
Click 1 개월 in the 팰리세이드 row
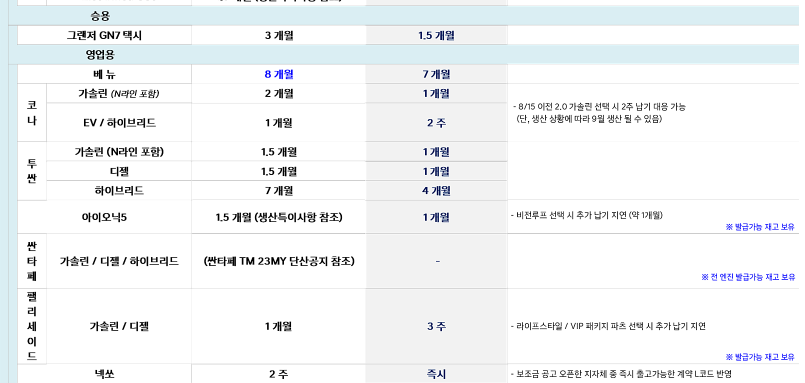pos(279,326)
